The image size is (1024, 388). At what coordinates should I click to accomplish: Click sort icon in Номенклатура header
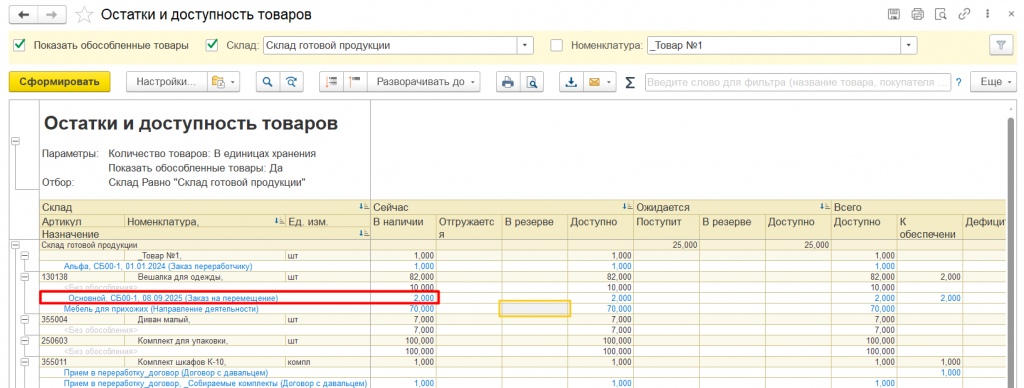coord(279,221)
